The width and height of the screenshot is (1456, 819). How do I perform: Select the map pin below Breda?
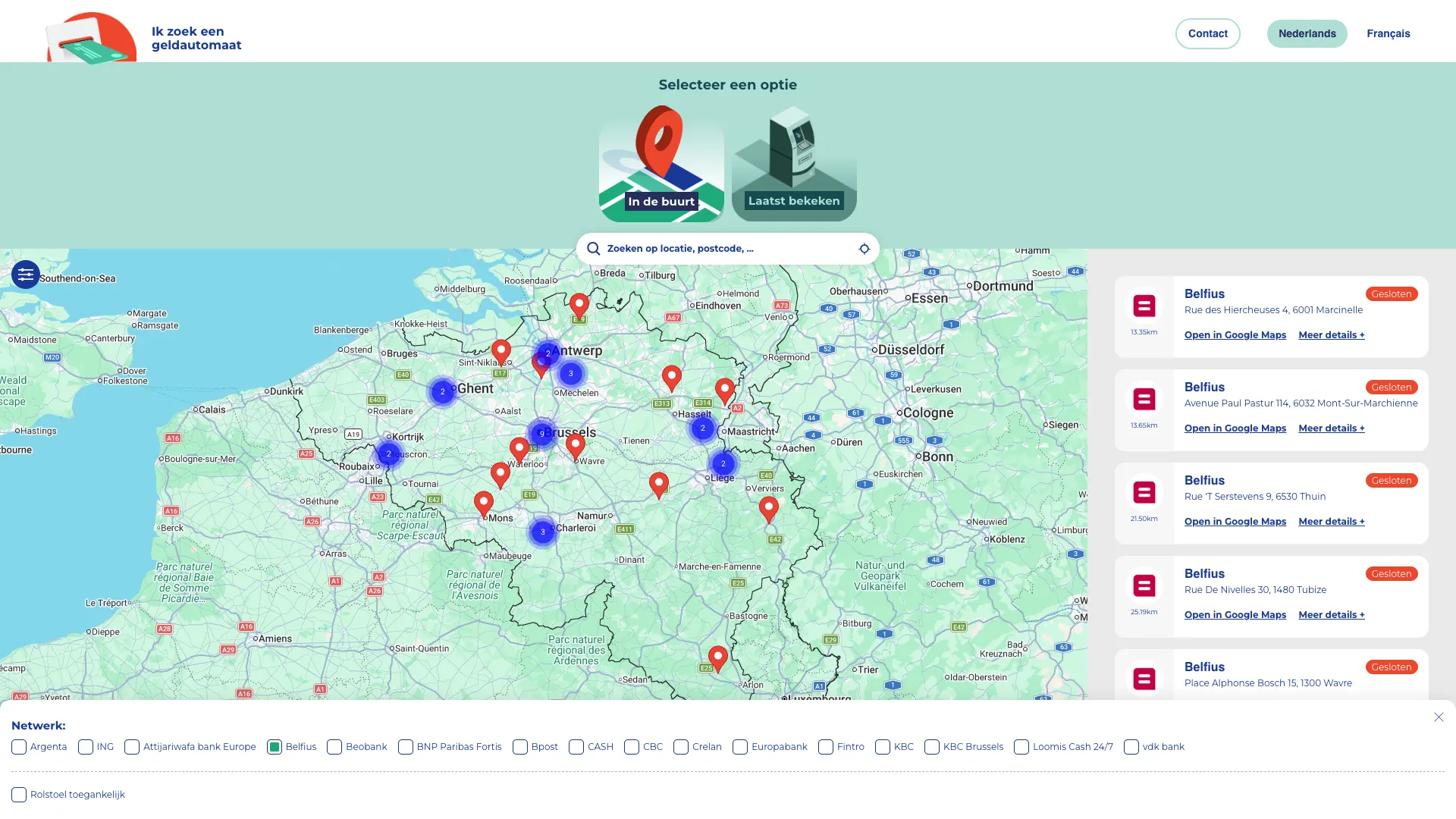click(x=579, y=306)
